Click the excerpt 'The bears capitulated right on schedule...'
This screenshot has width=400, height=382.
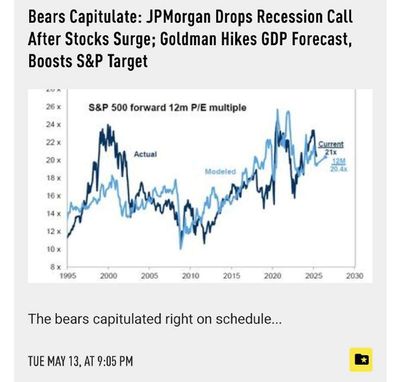click(x=155, y=319)
